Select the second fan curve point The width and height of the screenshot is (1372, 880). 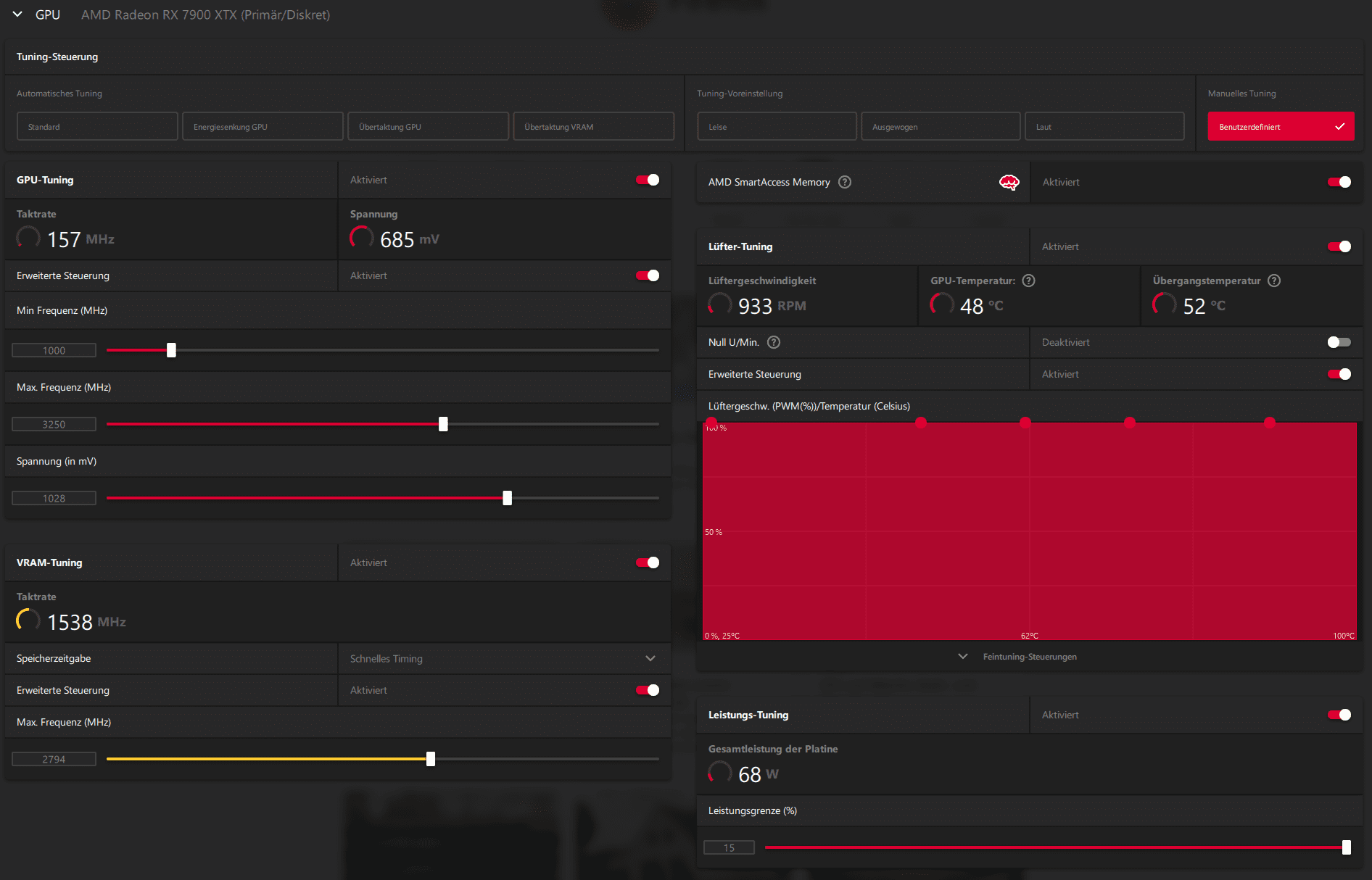click(921, 423)
